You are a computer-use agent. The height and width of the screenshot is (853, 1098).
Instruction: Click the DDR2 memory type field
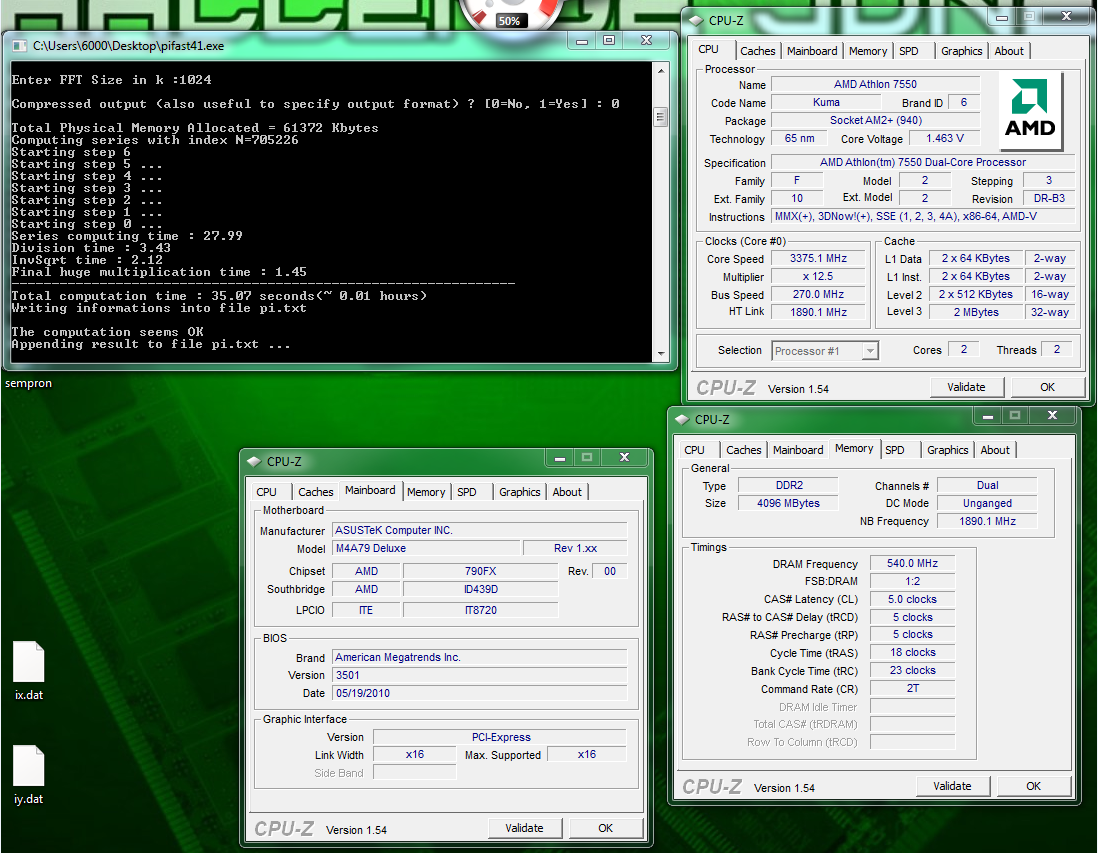788,485
